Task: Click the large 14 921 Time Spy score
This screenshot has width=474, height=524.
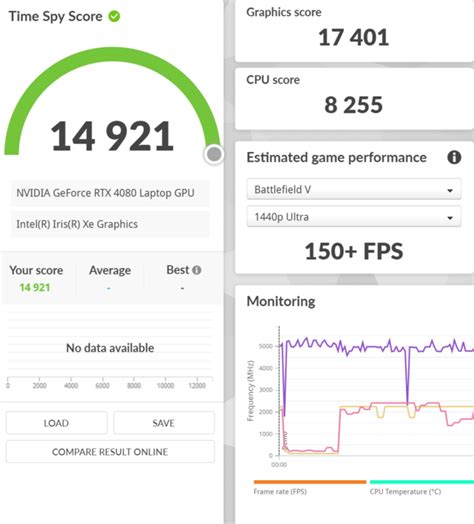Action: coord(112,136)
